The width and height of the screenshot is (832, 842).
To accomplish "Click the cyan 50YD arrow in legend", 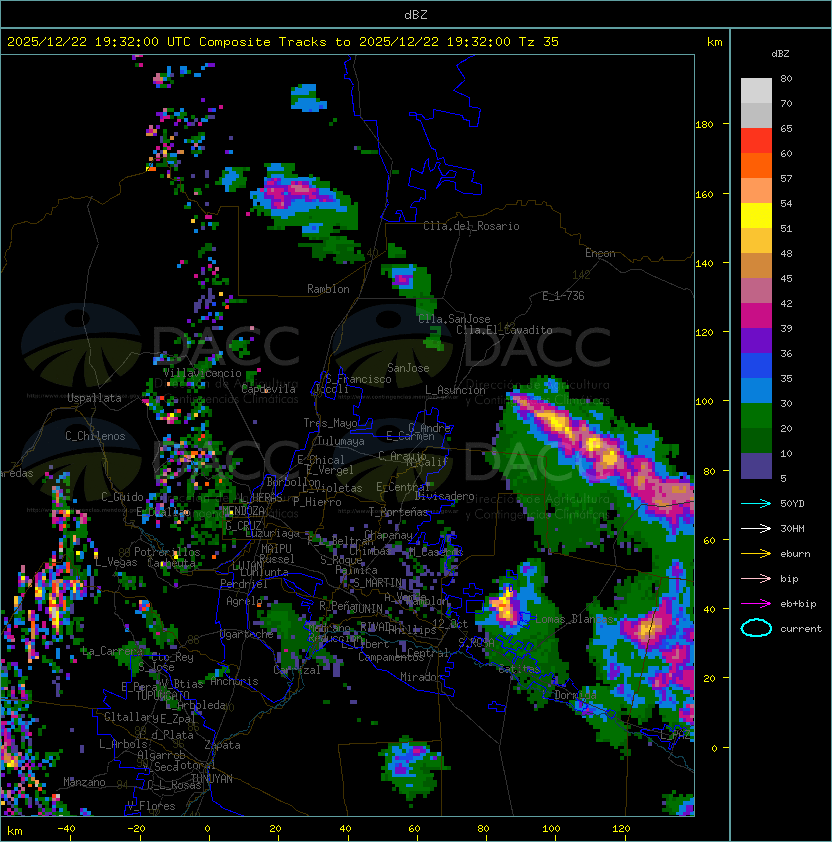I will click(756, 503).
